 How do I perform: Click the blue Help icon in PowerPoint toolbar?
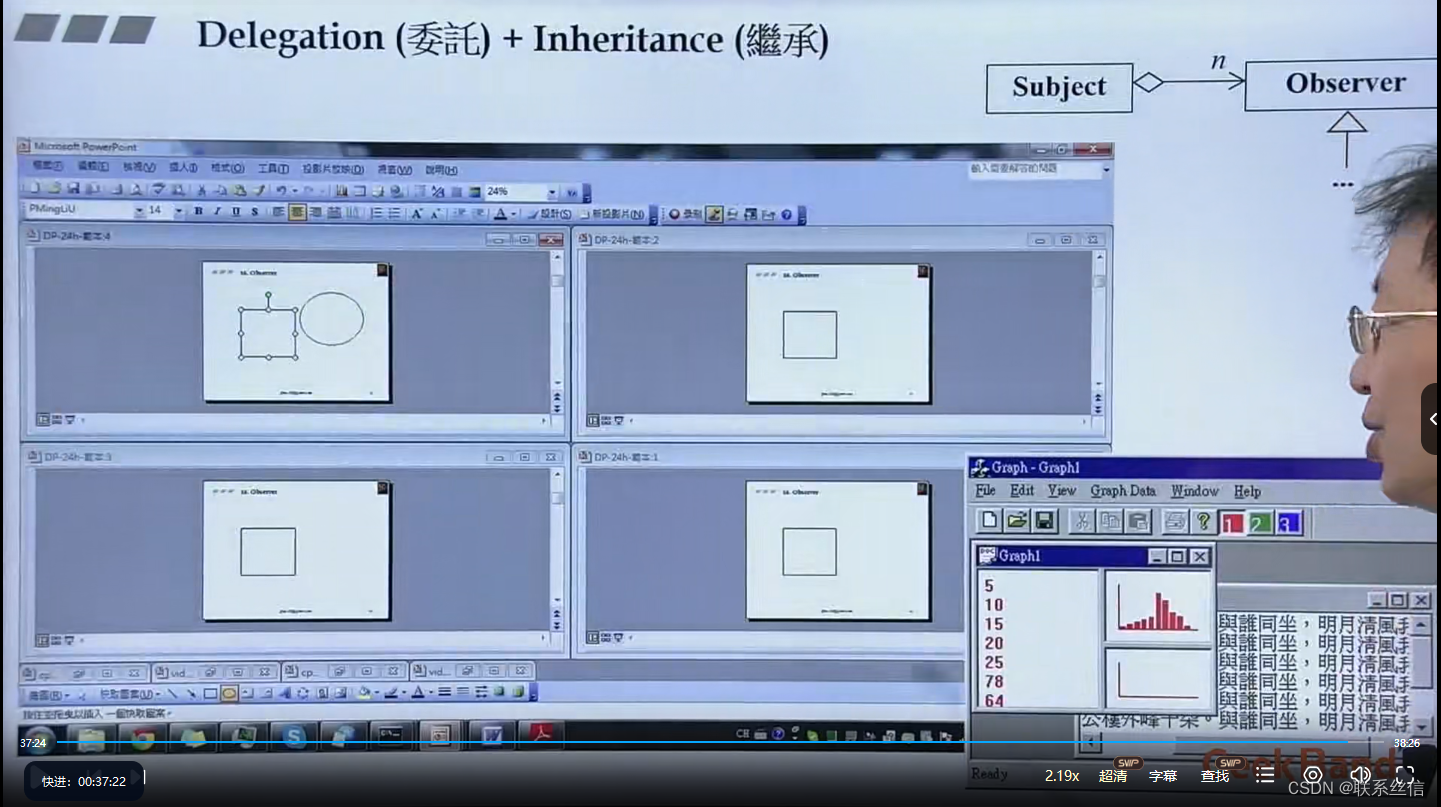point(787,214)
